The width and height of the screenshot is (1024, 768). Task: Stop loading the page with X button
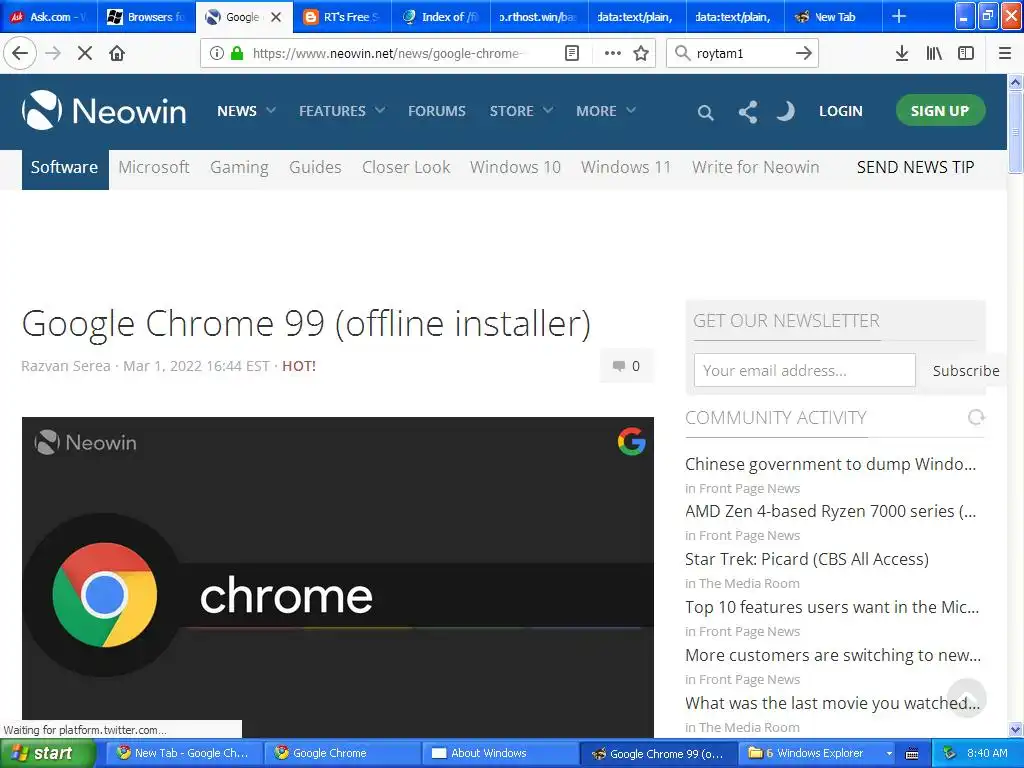tap(85, 53)
